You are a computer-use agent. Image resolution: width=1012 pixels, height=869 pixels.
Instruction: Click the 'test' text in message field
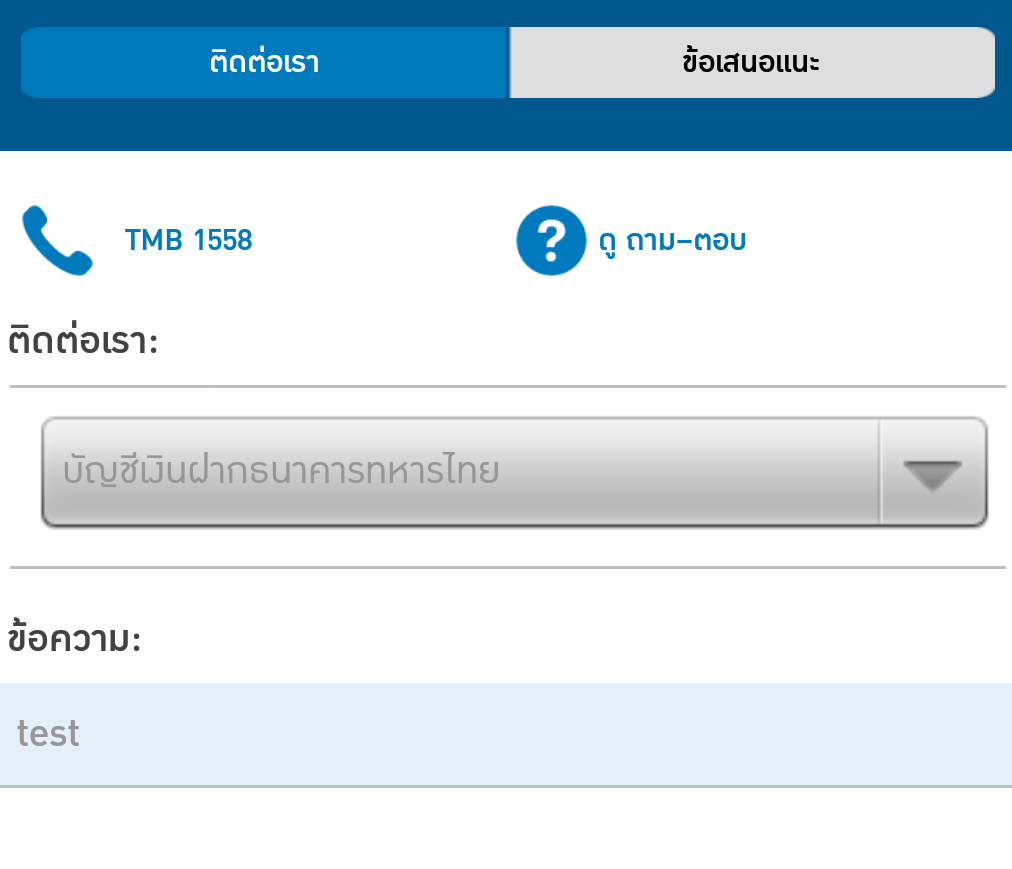[x=48, y=734]
